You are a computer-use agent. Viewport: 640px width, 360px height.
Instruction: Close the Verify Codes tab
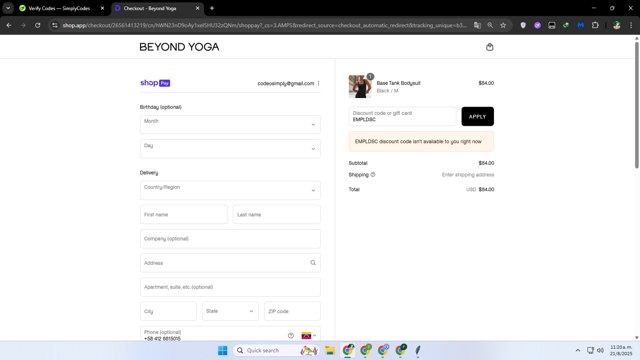click(x=102, y=8)
